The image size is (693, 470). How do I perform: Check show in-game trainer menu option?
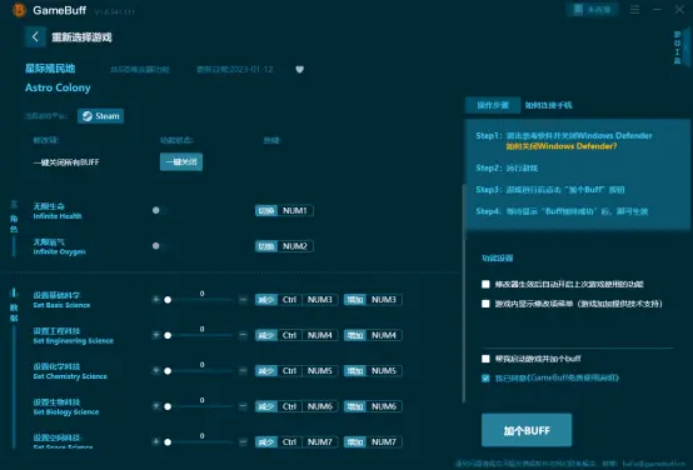[x=486, y=304]
